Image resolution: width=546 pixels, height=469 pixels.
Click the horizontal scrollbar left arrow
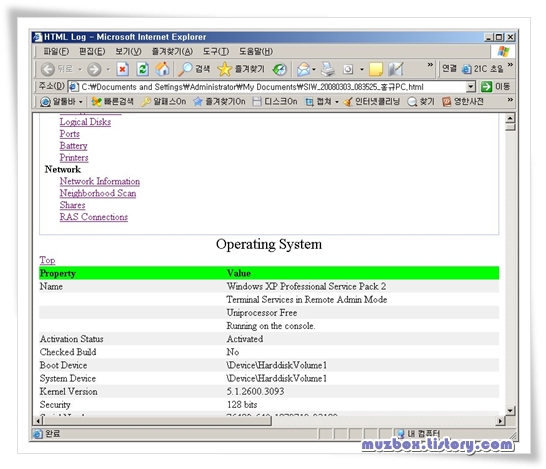(x=38, y=421)
